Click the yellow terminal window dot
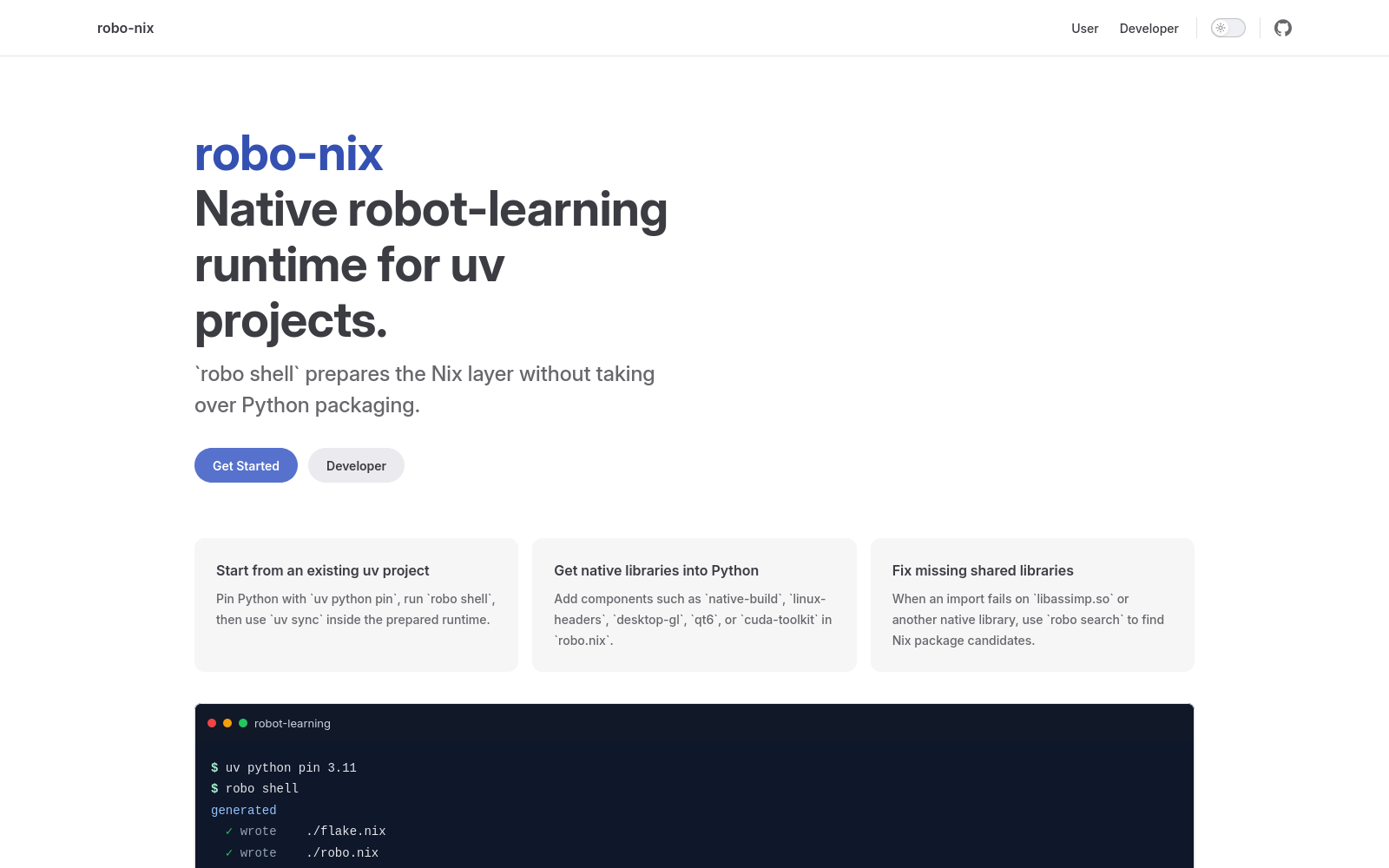 click(227, 723)
